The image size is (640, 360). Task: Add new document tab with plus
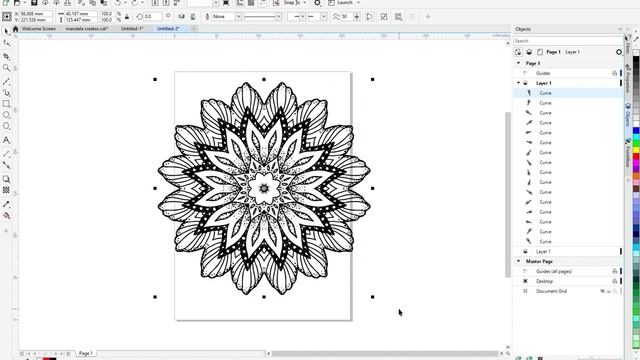(194, 29)
